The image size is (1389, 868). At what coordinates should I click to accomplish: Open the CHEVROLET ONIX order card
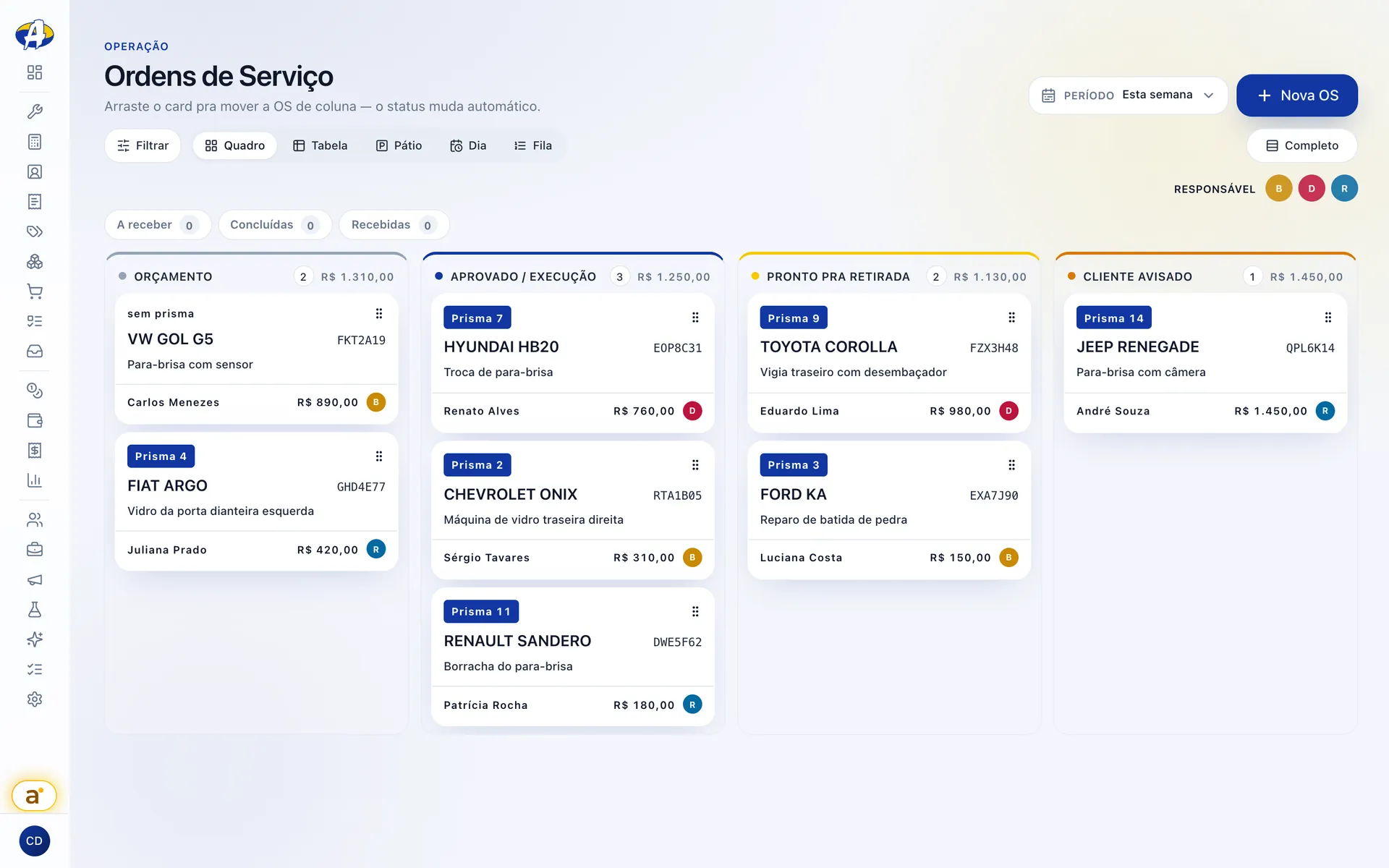point(572,511)
